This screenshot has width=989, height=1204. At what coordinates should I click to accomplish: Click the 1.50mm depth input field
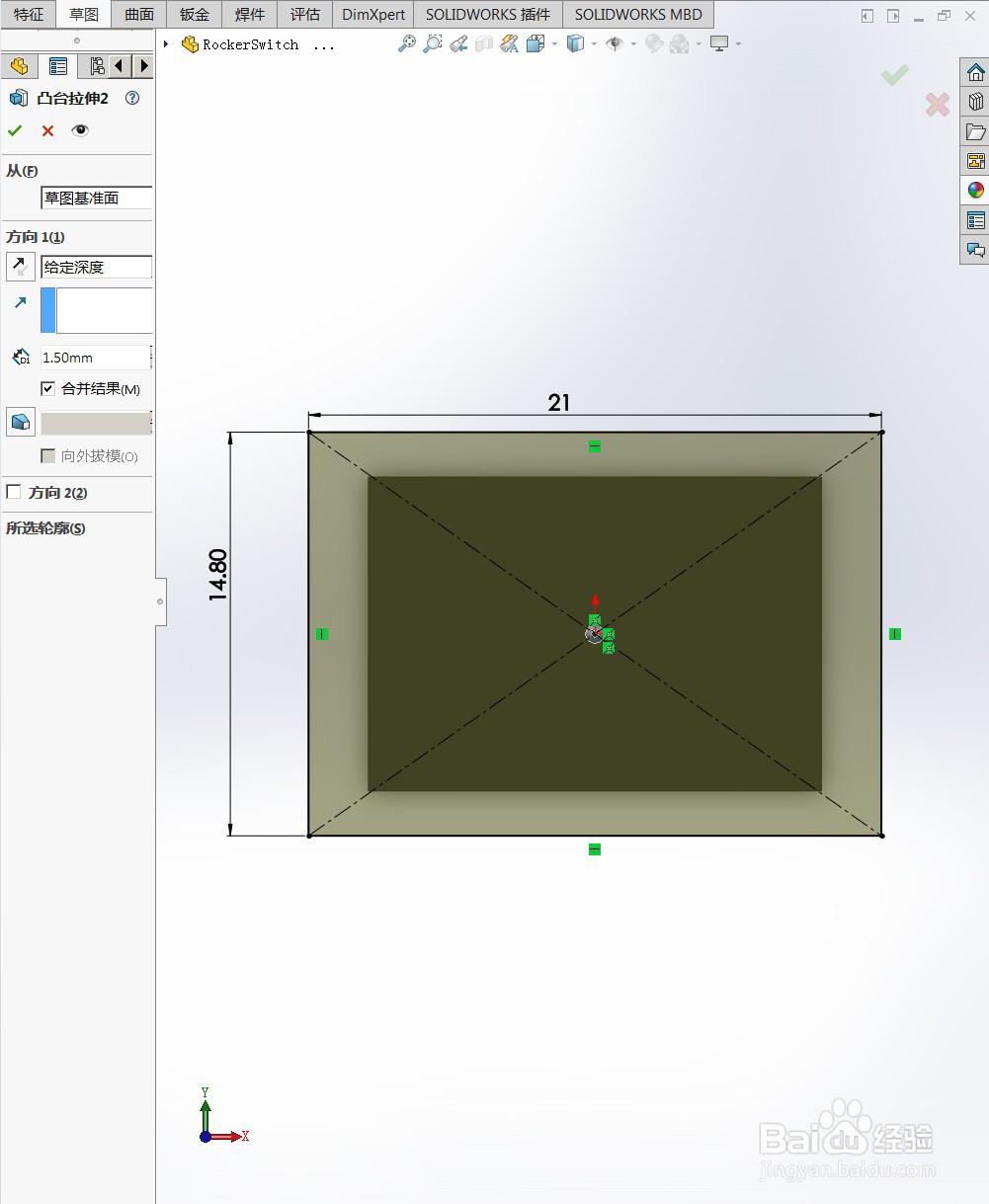[x=95, y=358]
